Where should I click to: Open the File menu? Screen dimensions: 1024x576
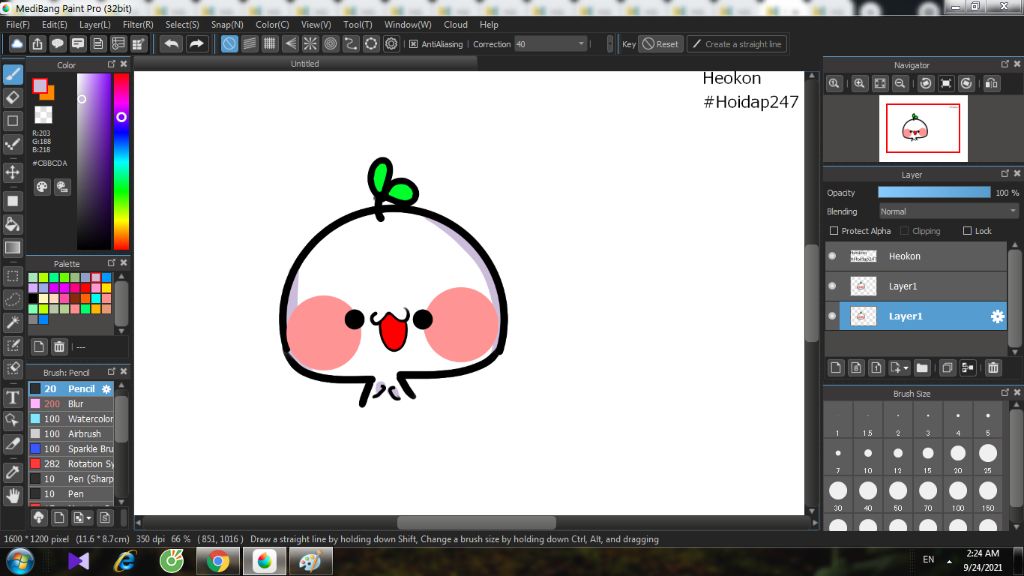click(18, 25)
